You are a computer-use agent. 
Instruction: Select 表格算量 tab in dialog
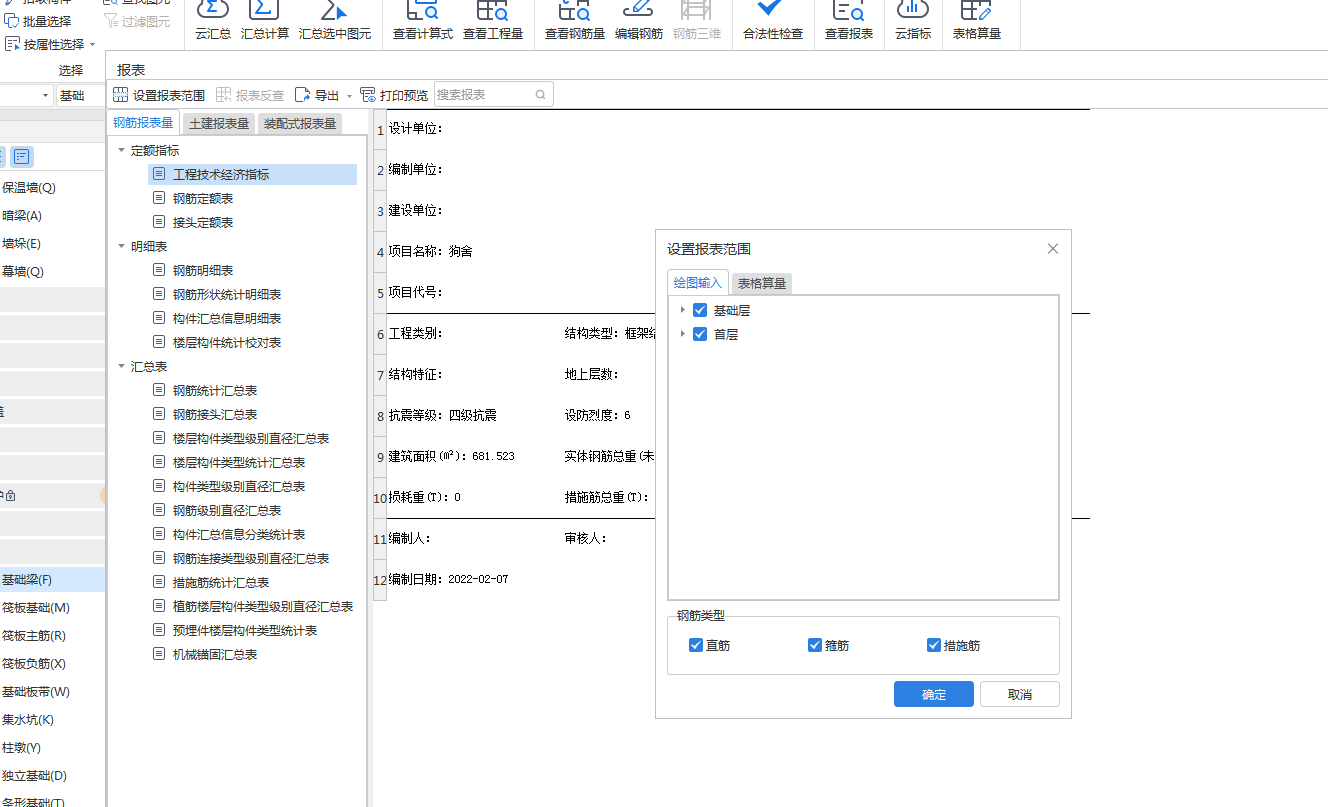point(762,284)
